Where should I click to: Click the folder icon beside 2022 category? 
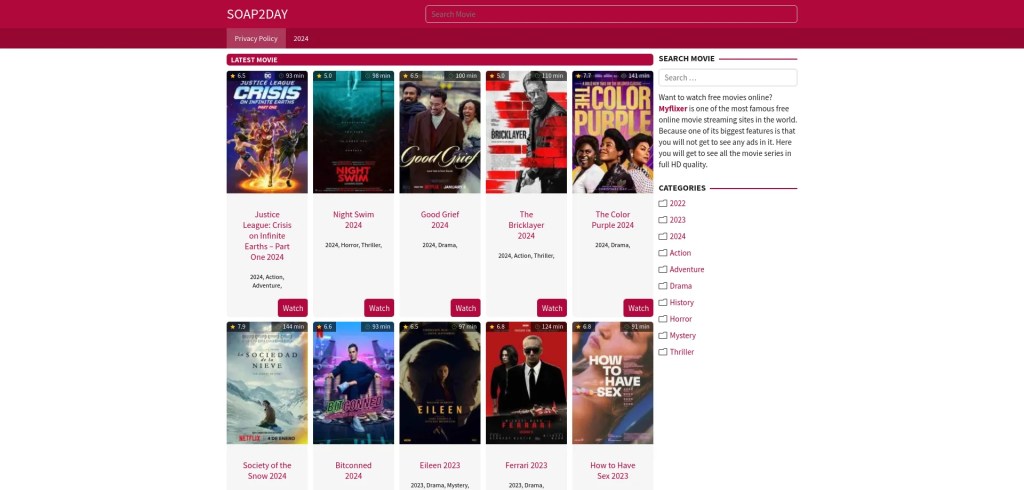tap(663, 204)
